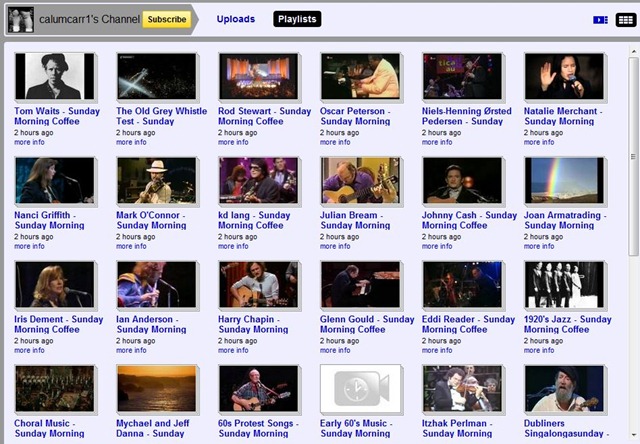Click the scroll down arrow
The height and width of the screenshot is (444, 640).
[x=633, y=435]
